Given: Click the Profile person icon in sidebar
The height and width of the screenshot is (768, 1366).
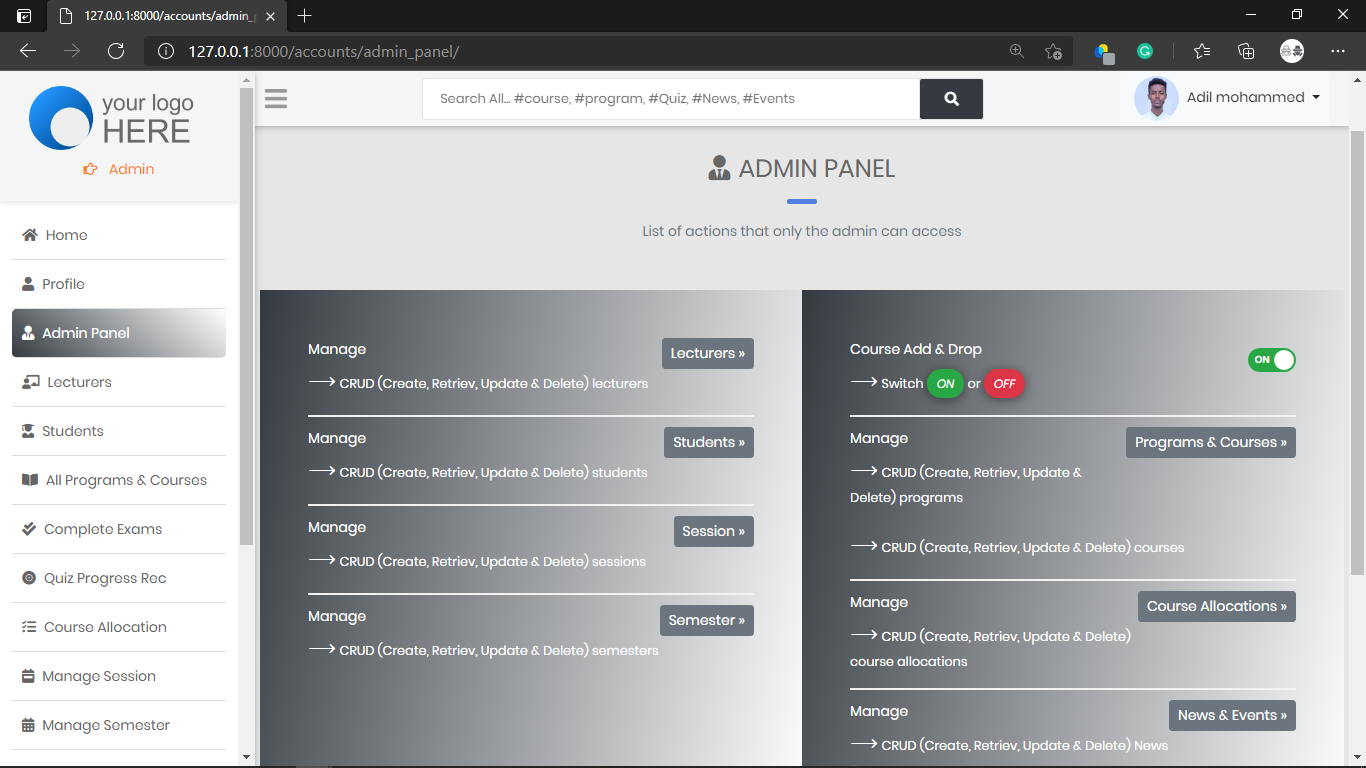Looking at the screenshot, I should (28, 284).
